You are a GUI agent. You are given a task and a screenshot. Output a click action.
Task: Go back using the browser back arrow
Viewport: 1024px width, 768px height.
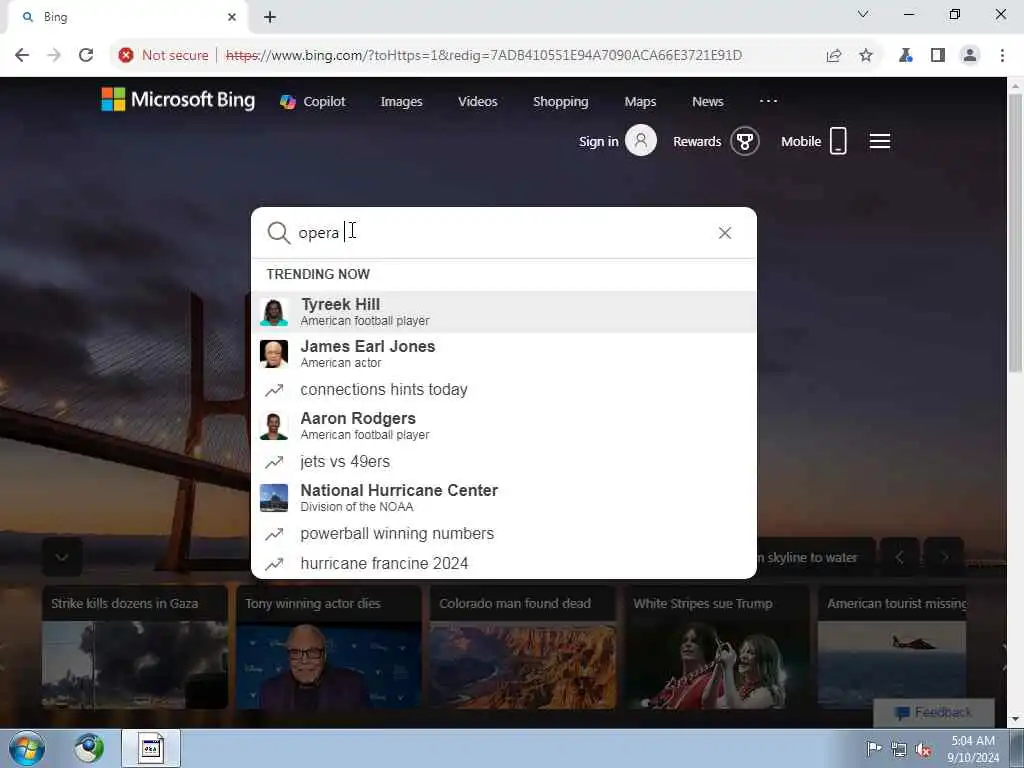coord(22,56)
